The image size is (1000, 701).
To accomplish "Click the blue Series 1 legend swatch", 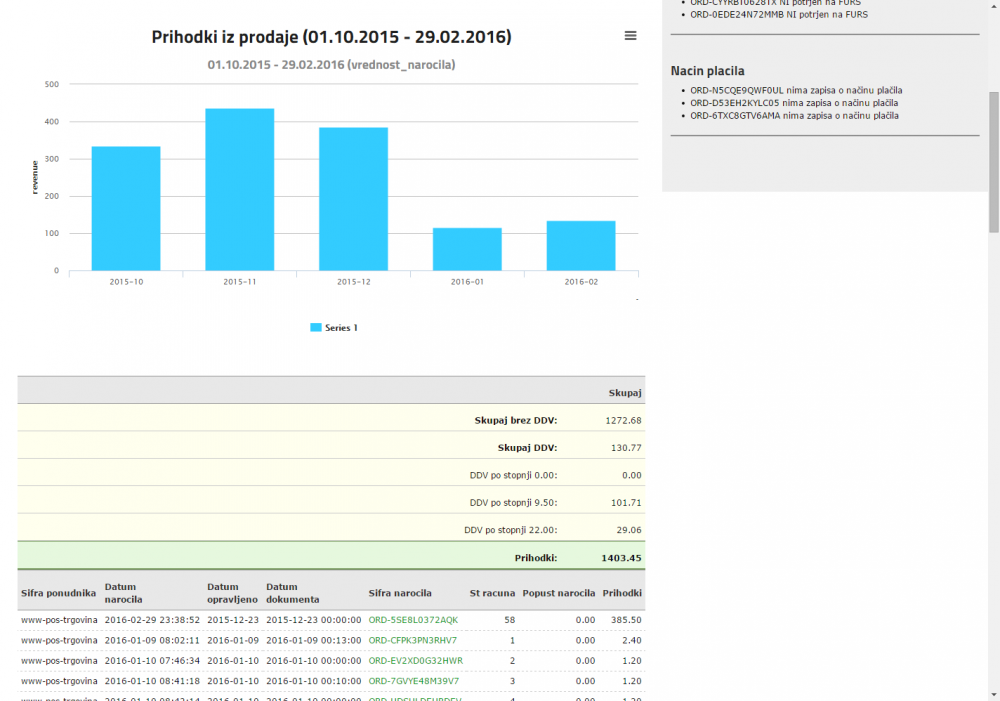I will (316, 328).
